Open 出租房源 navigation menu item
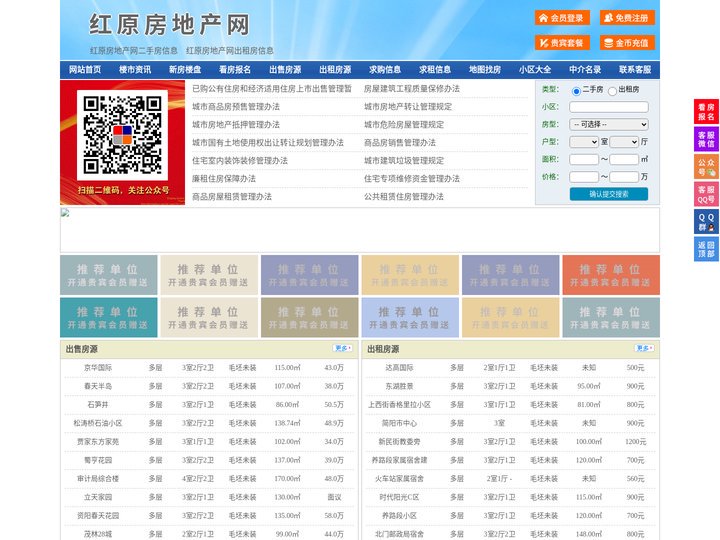Viewport: 720px width, 540px height. tap(335, 70)
